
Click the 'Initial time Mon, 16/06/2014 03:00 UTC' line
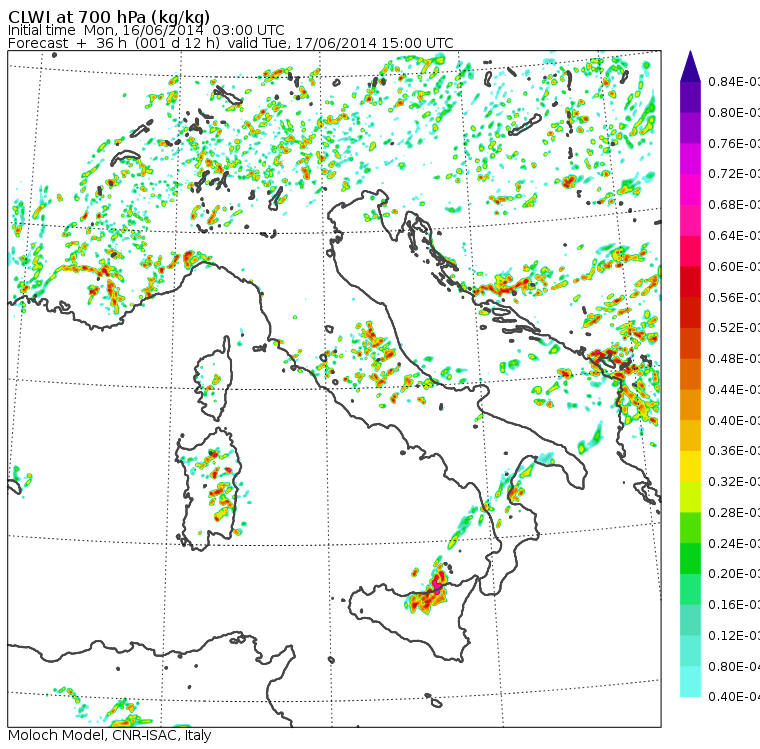click(146, 30)
